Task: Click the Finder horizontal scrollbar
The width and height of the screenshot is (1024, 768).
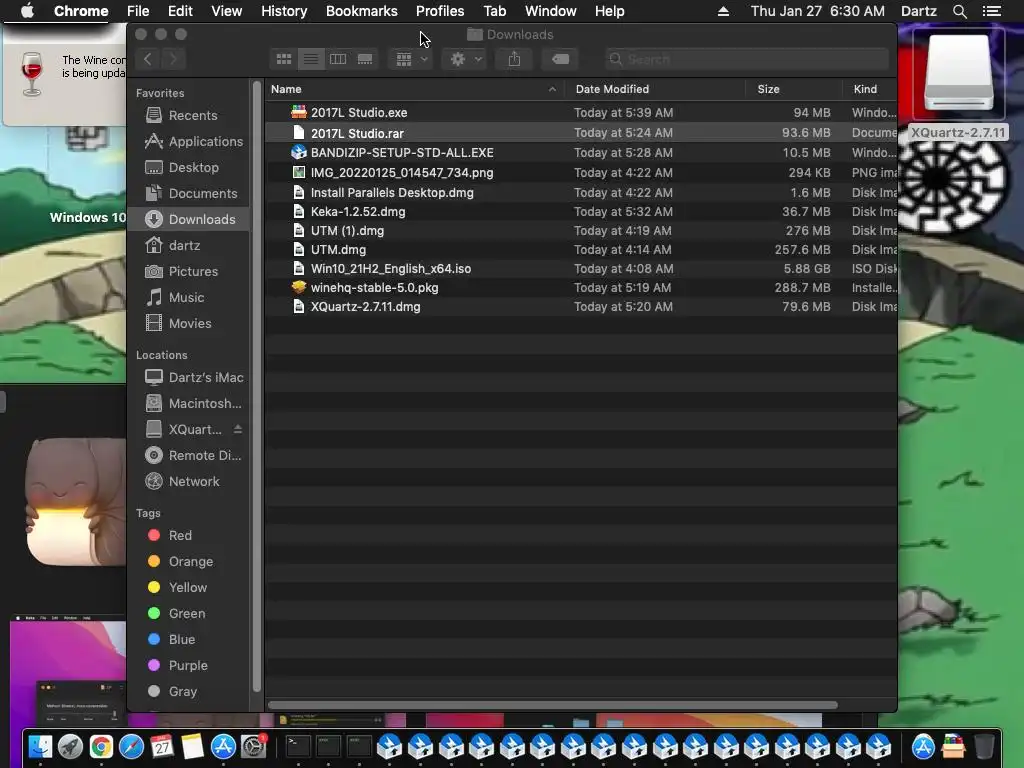Action: point(552,705)
